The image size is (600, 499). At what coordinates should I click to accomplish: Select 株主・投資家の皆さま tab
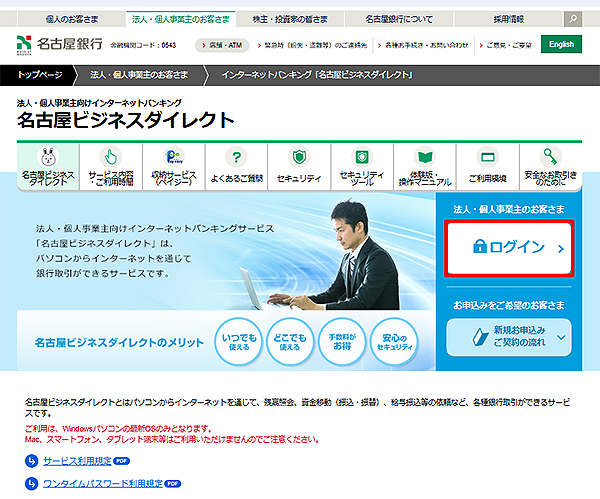click(293, 18)
